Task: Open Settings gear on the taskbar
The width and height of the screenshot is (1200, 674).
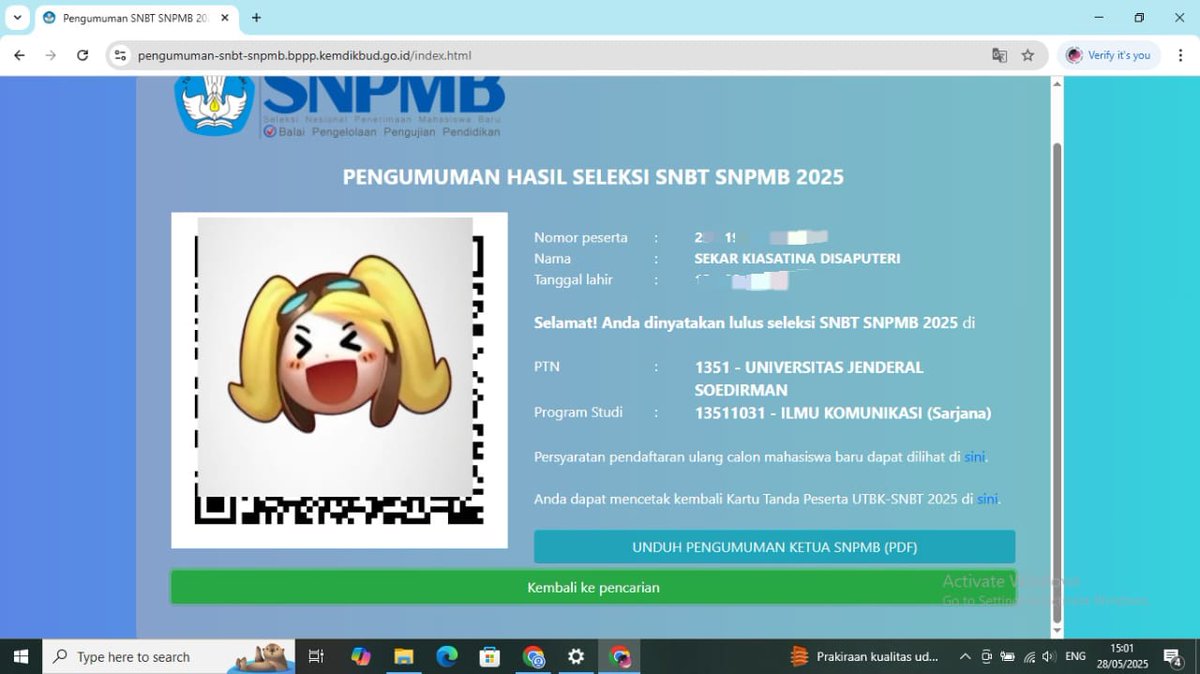Action: (576, 657)
